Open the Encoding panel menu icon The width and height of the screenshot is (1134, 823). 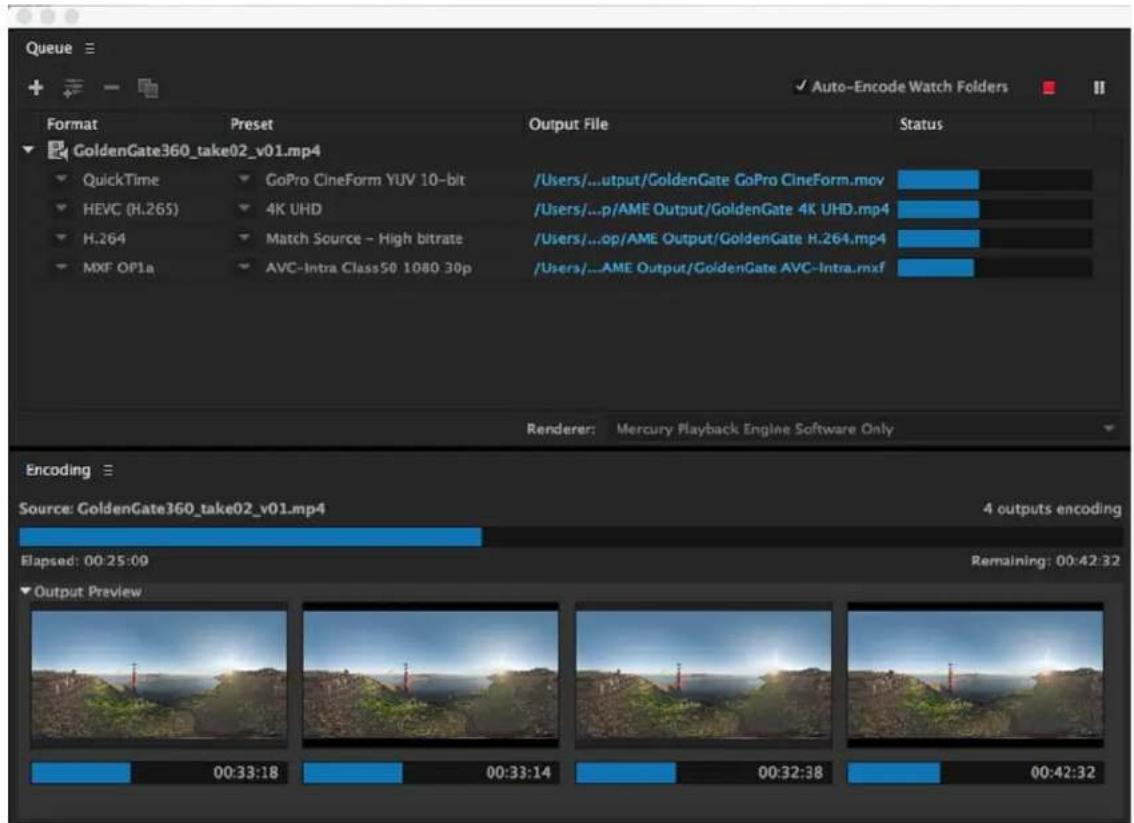point(108,471)
